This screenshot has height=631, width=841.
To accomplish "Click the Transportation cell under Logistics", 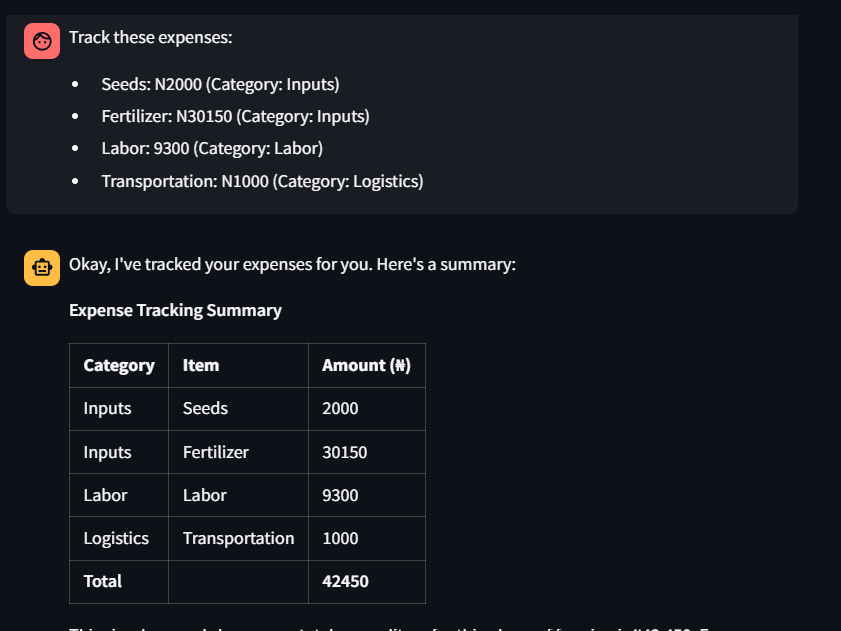I will (238, 538).
